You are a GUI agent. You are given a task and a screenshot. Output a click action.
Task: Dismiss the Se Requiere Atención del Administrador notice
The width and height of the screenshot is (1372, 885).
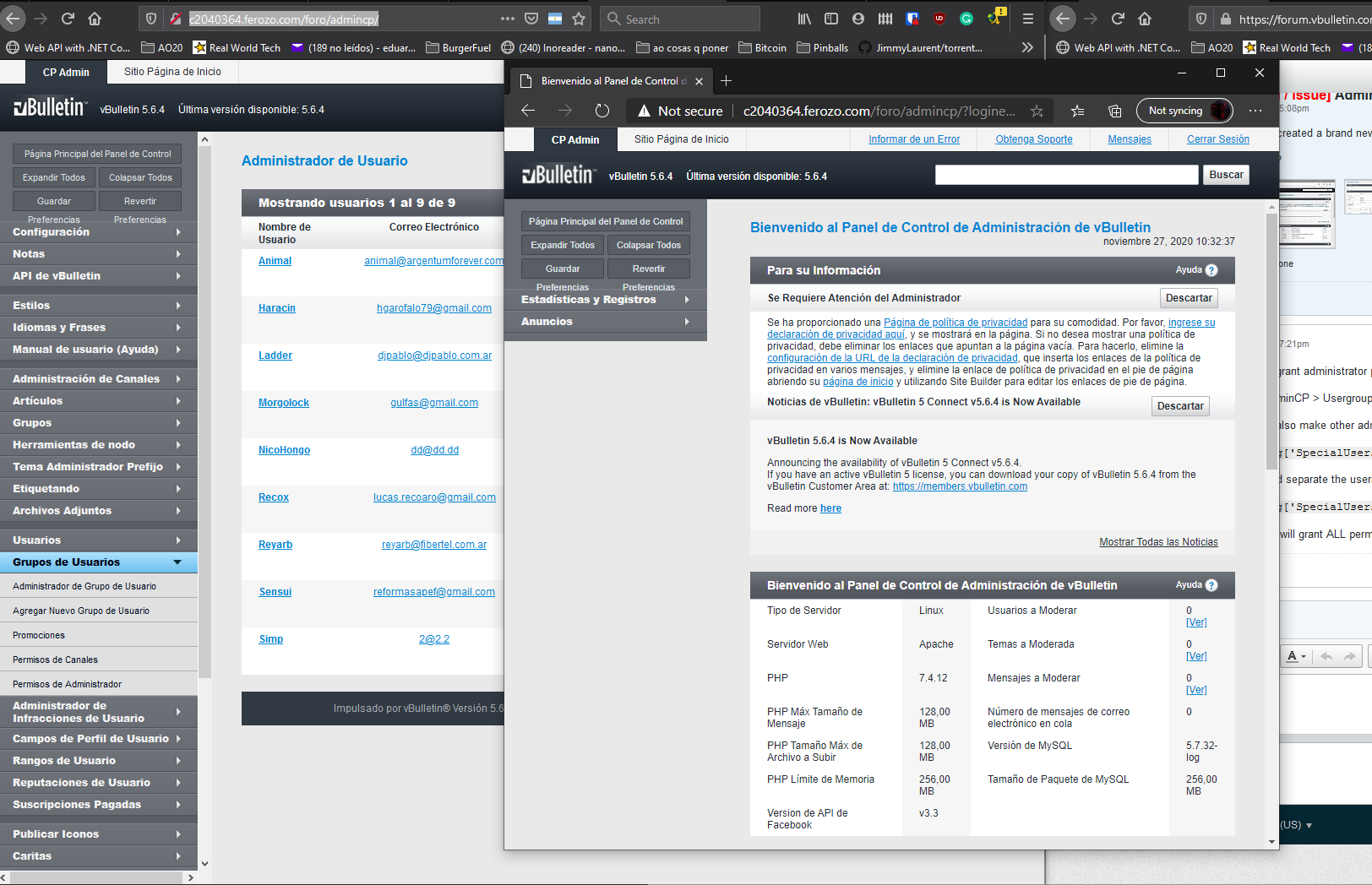[1189, 298]
